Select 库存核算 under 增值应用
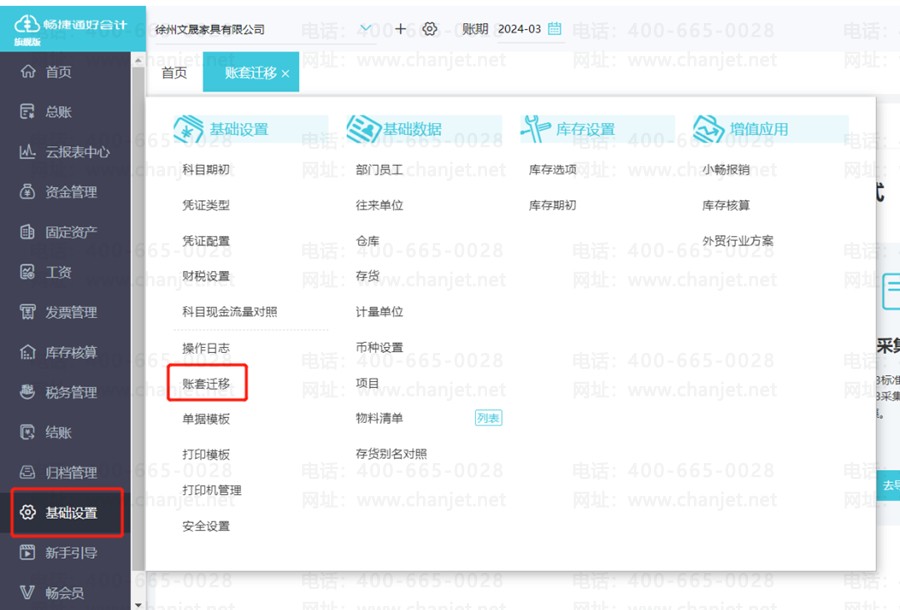Viewport: 900px width, 610px height. (726, 205)
